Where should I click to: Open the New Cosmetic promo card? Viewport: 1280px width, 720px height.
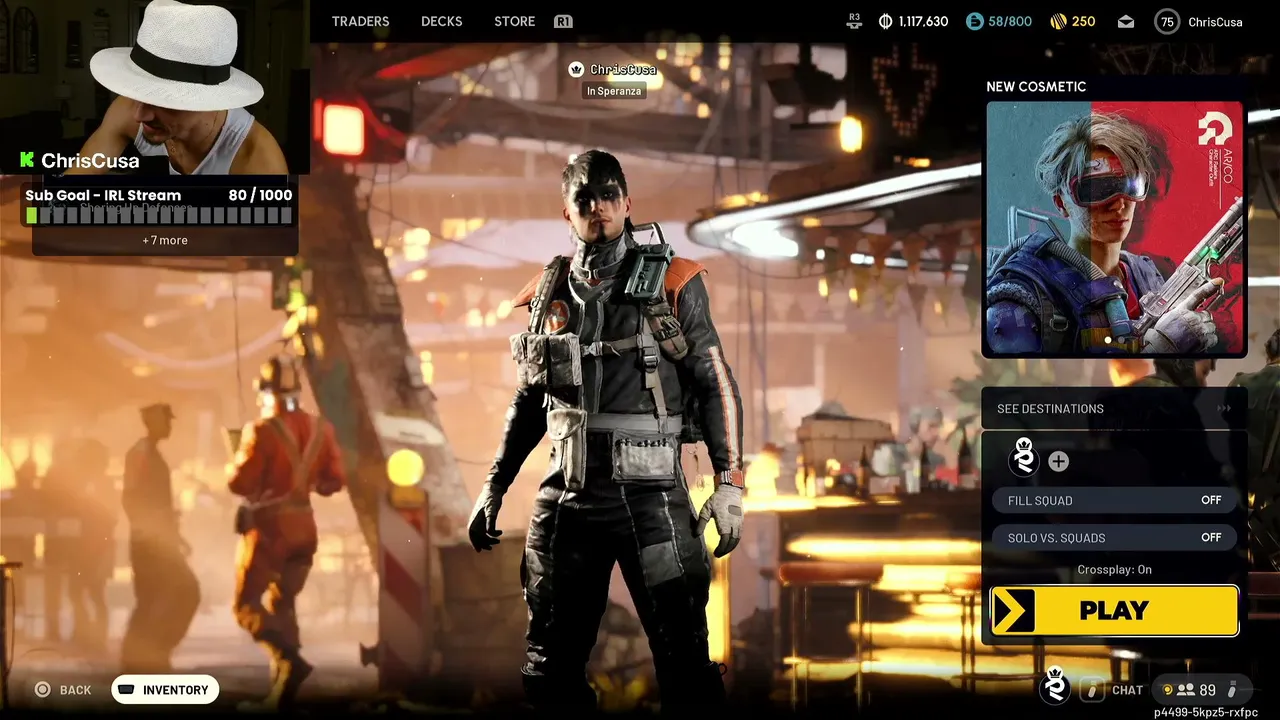pos(1115,228)
